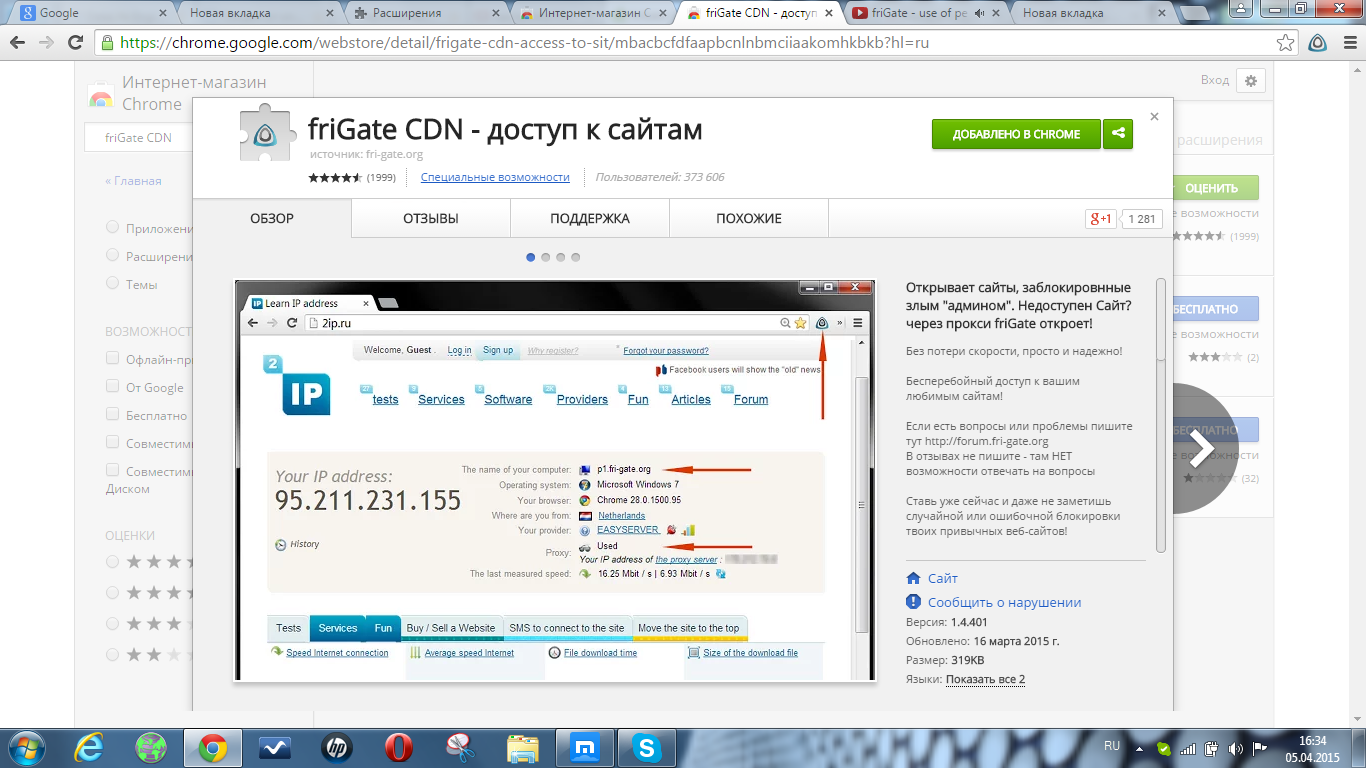Click the home icon beside Сайт

(913, 578)
